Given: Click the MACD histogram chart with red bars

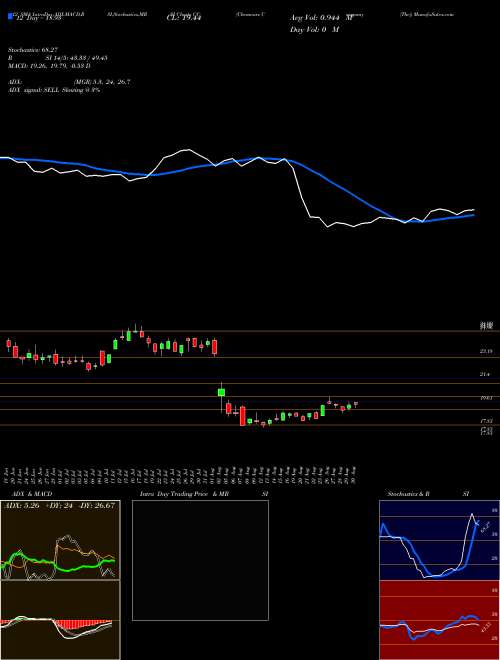Looking at the screenshot, I should point(60,620).
